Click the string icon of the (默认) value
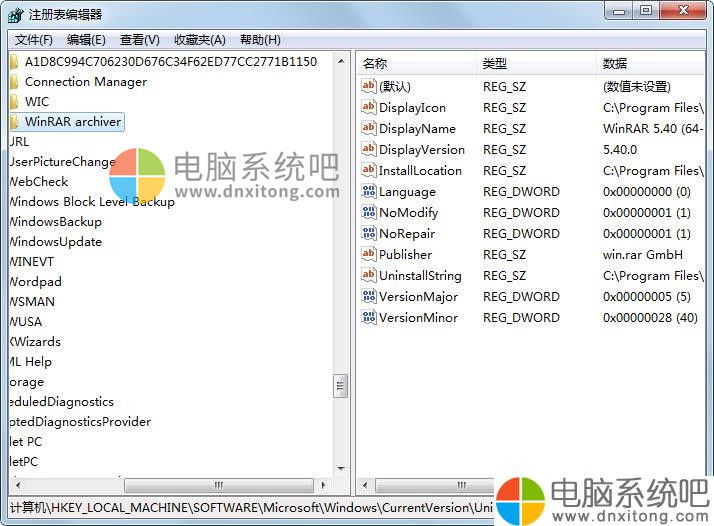 pos(368,86)
